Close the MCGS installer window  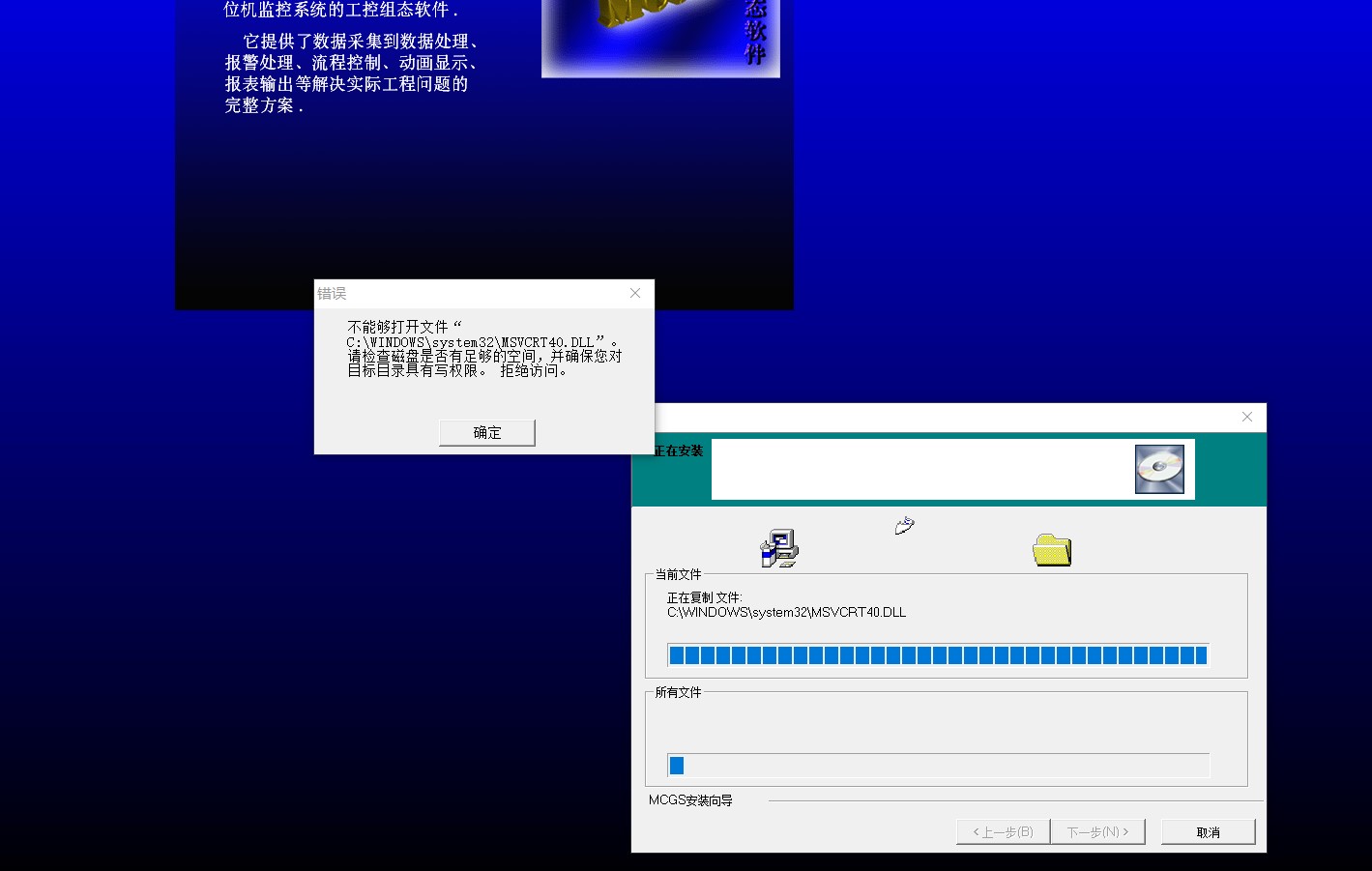[1246, 417]
